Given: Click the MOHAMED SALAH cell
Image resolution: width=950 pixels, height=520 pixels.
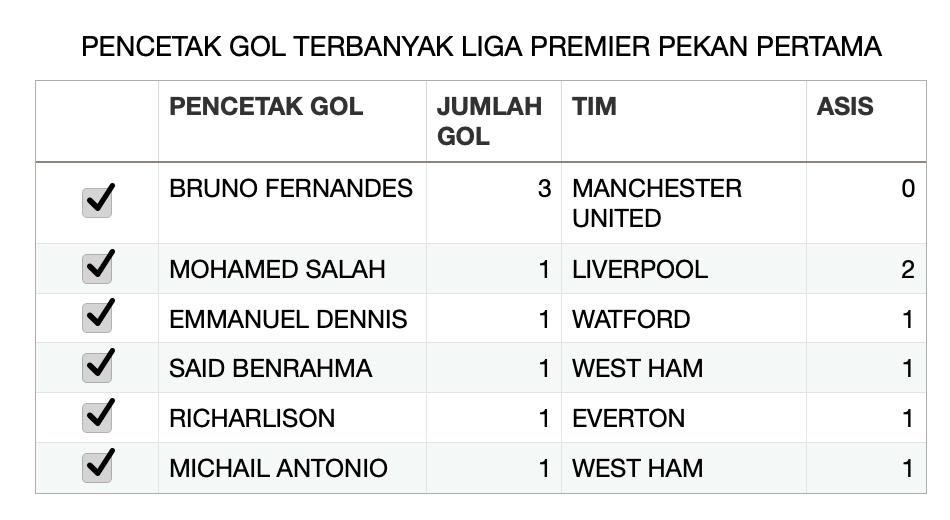Looking at the screenshot, I should [277, 269].
